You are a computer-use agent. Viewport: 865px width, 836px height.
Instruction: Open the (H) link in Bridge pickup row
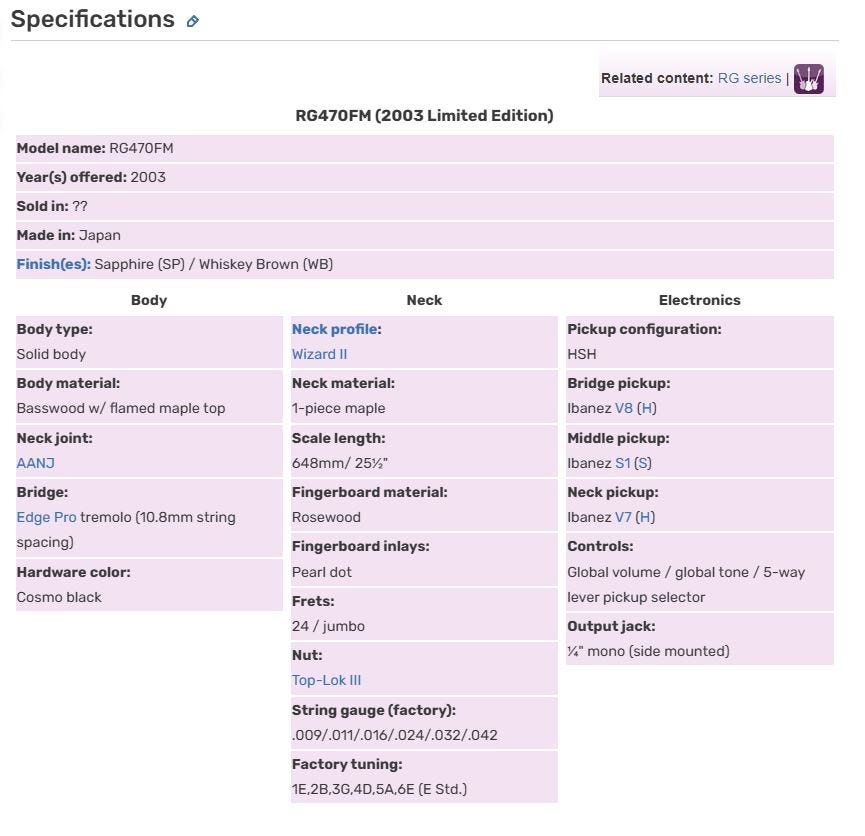coord(647,408)
